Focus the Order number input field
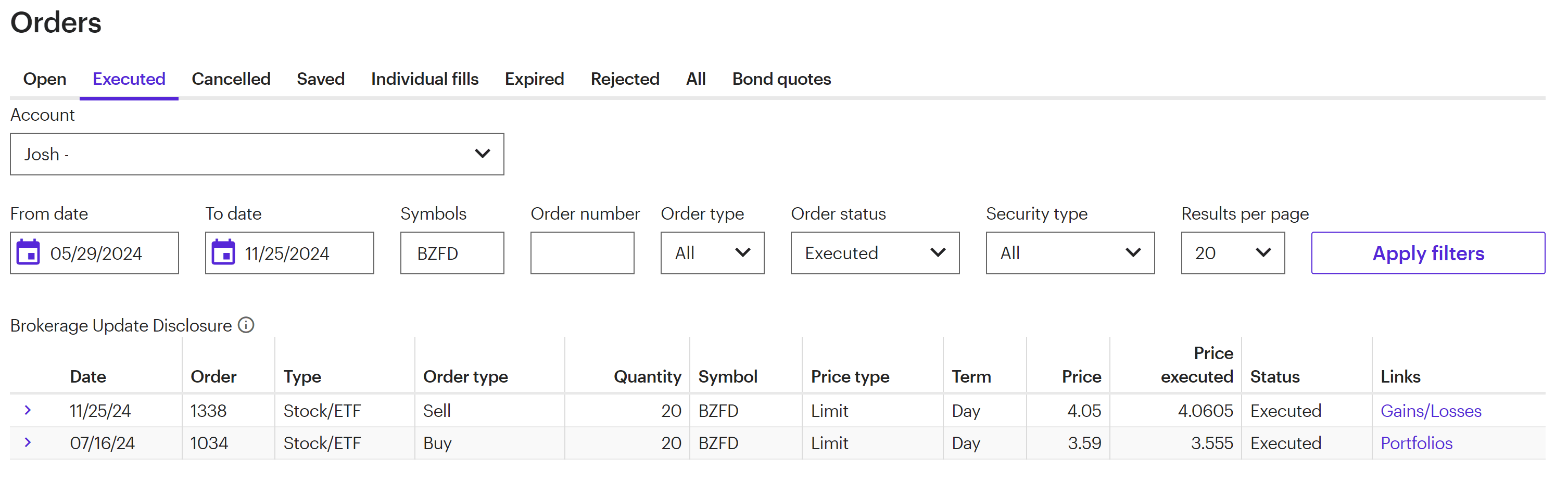The width and height of the screenshot is (1568, 482). pyautogui.click(x=581, y=252)
